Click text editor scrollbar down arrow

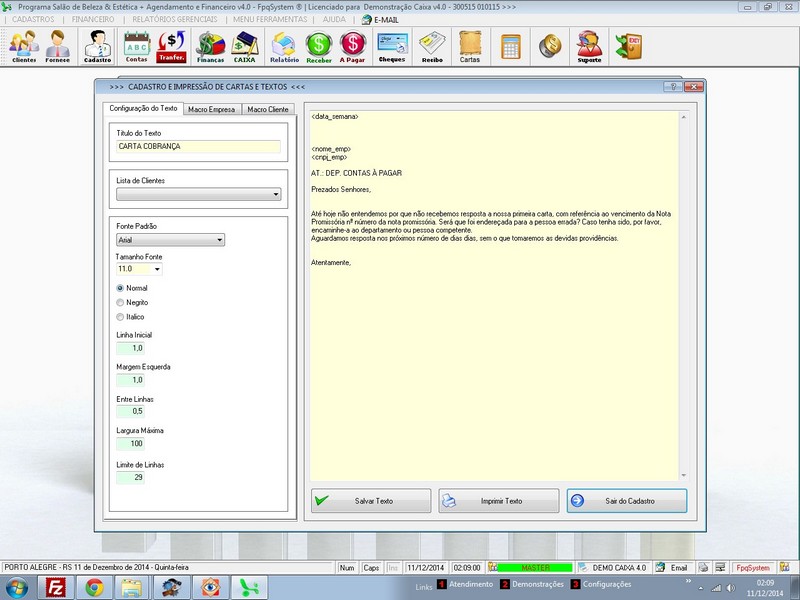click(684, 476)
